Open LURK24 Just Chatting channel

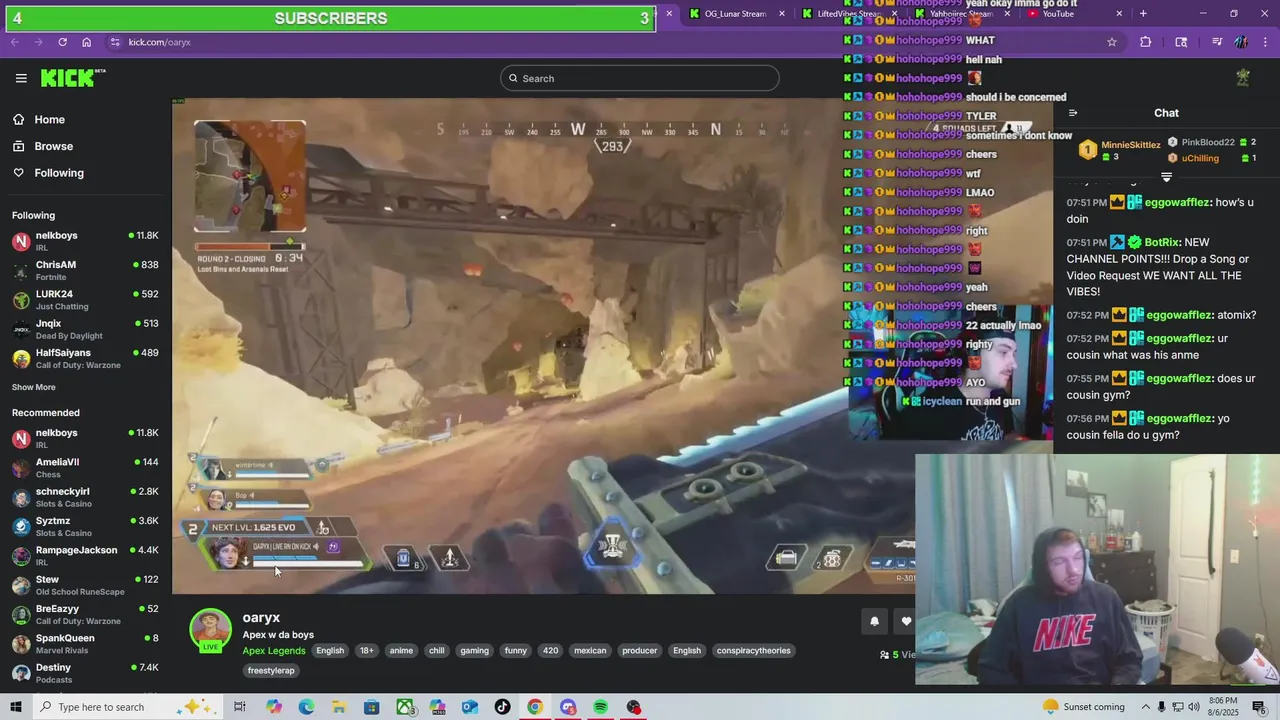click(85, 300)
